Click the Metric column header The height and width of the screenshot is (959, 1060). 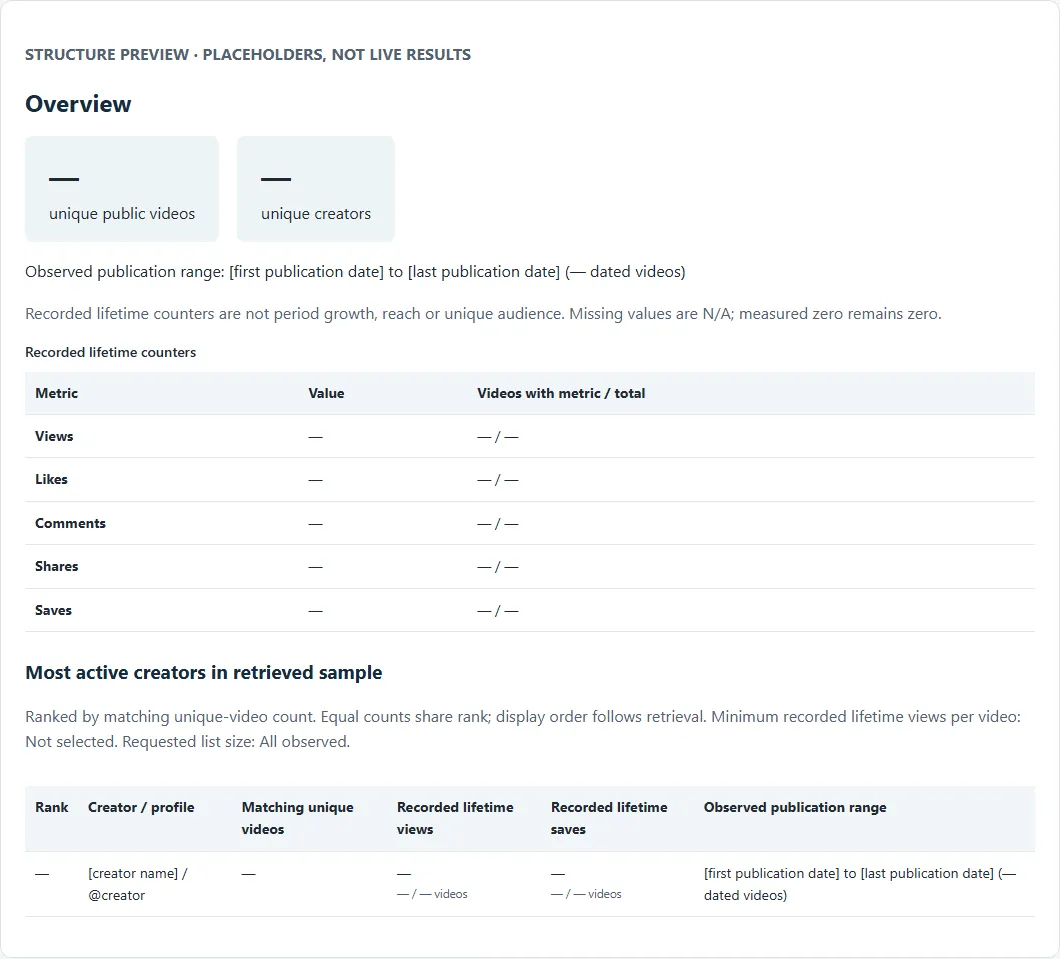point(57,393)
